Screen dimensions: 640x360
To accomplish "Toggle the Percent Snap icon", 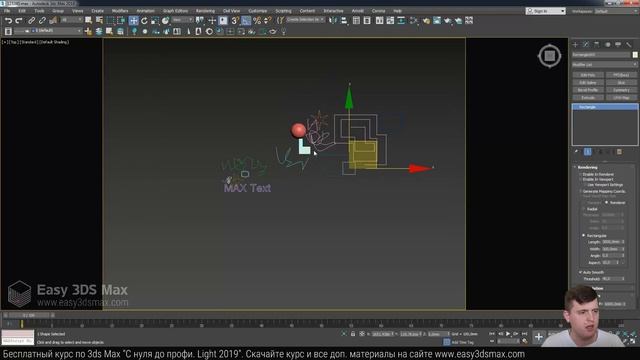I will coord(257,20).
